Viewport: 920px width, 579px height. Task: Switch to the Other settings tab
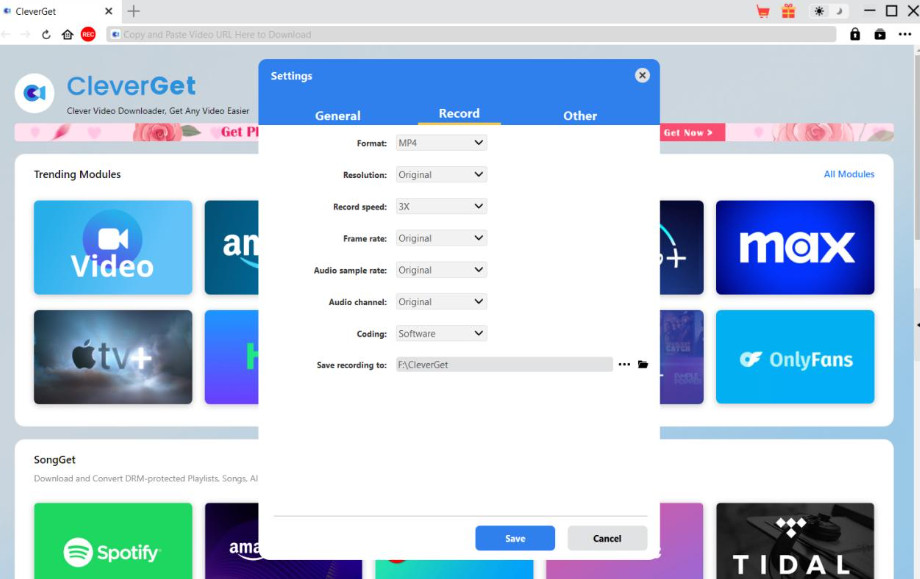580,116
